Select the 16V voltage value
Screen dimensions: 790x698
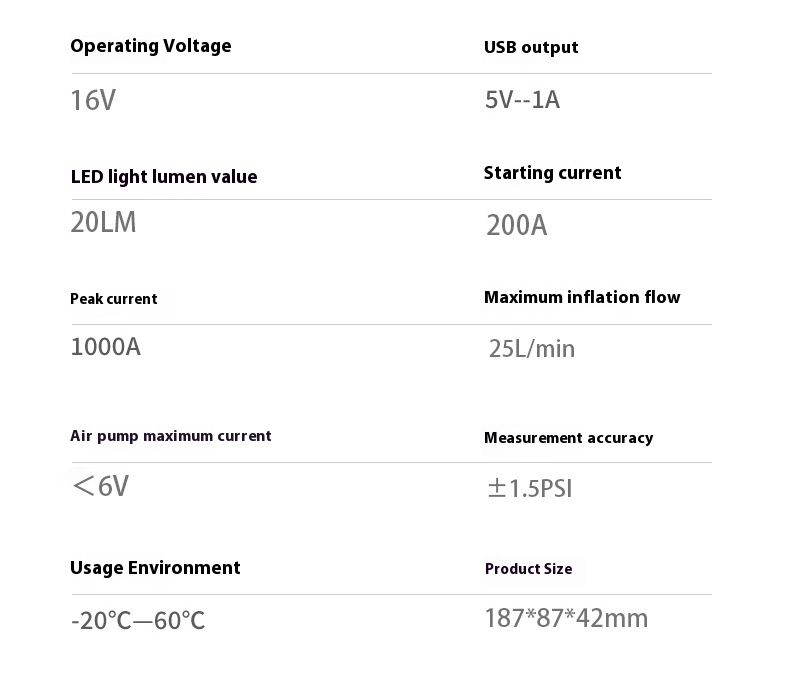point(93,101)
